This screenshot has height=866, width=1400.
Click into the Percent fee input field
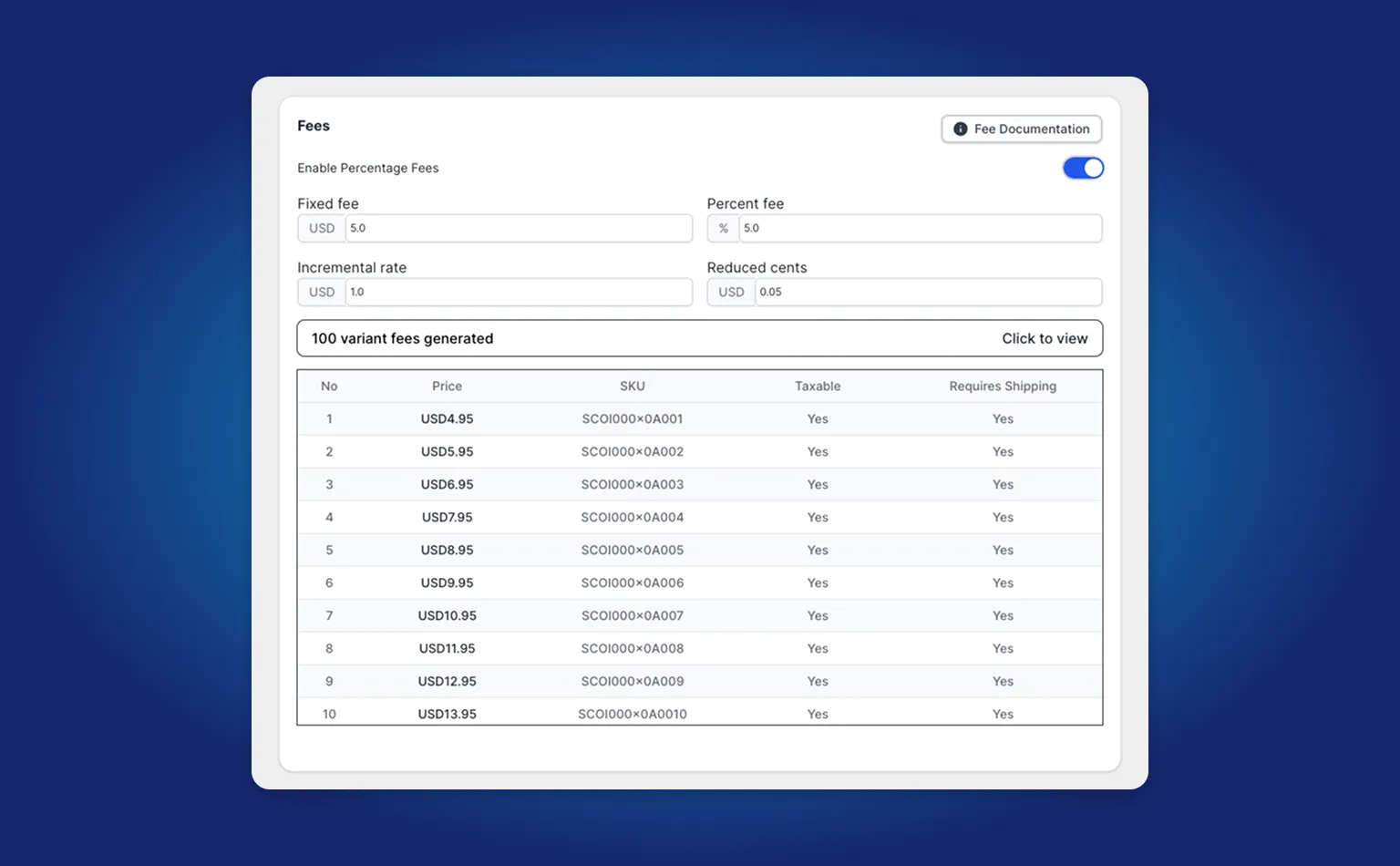coord(920,228)
